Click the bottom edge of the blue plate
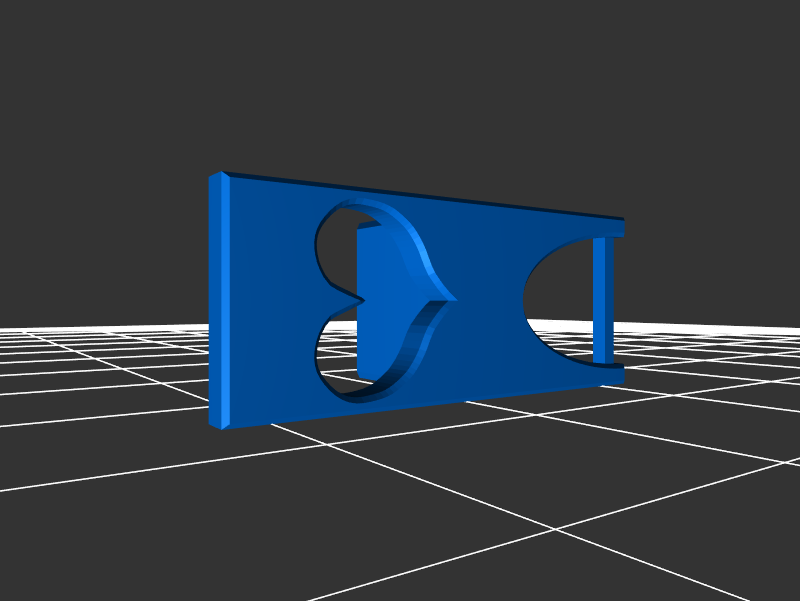 point(420,402)
